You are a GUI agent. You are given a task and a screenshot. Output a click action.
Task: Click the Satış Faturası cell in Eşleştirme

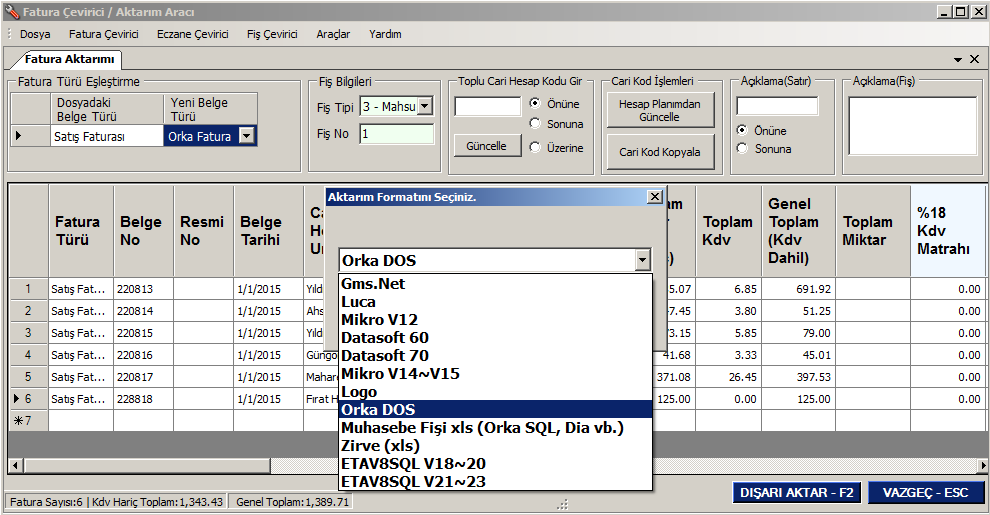tap(107, 136)
